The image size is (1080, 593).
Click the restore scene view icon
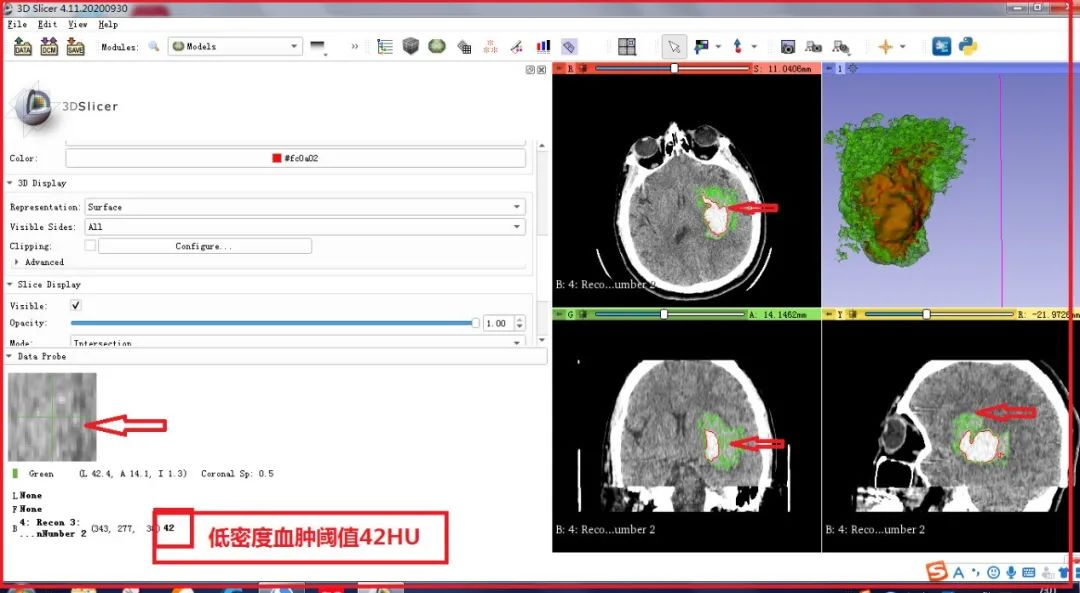pos(840,47)
